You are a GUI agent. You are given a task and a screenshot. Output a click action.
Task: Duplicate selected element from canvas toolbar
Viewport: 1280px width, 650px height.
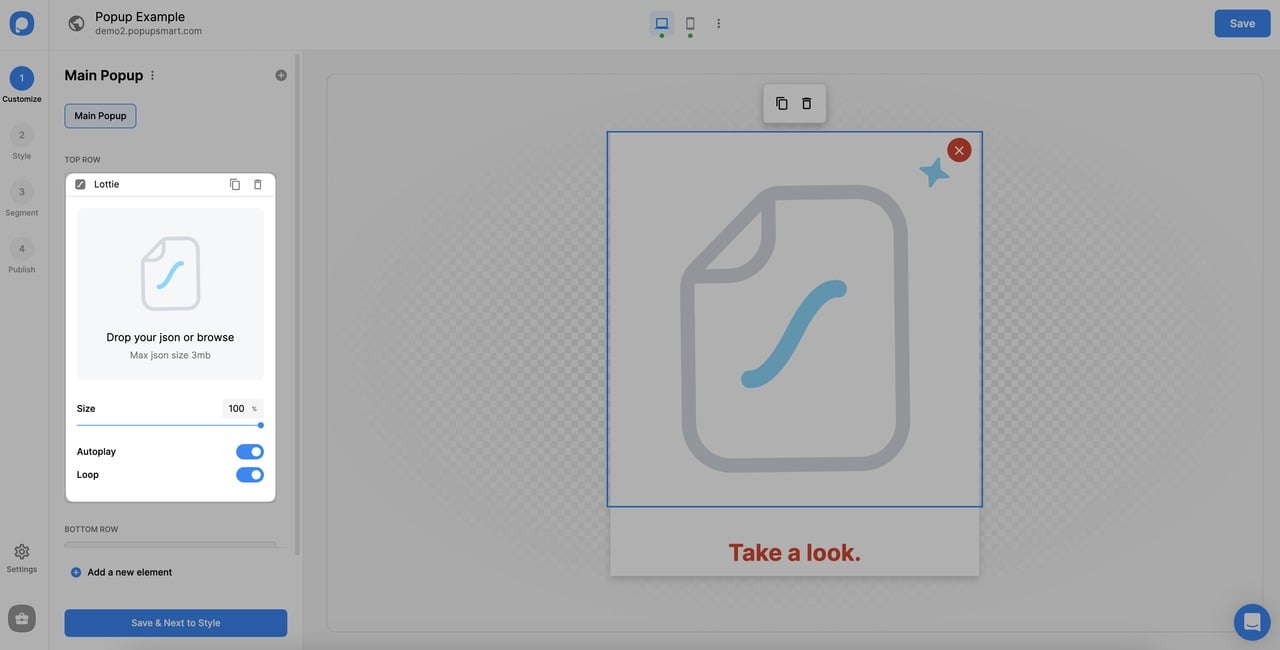click(x=782, y=103)
